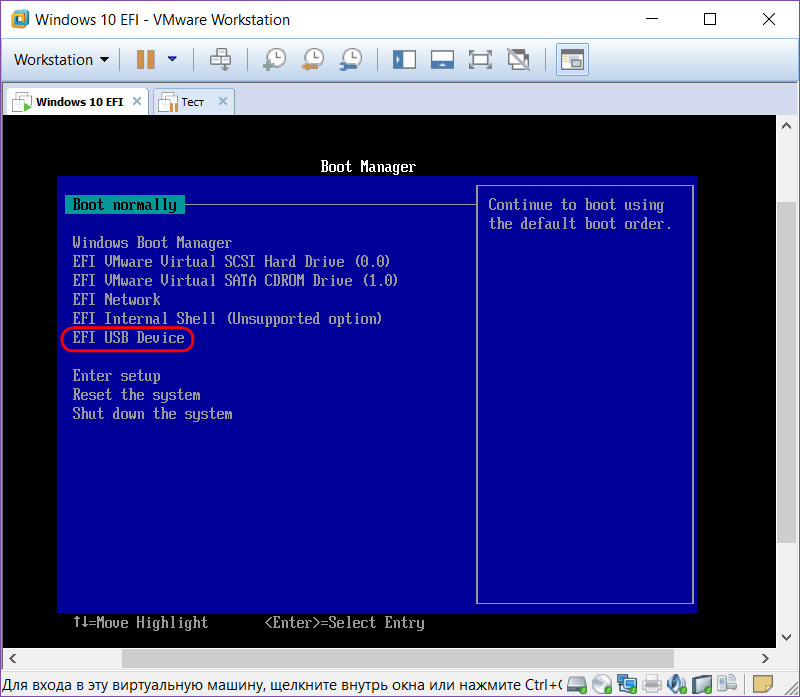The width and height of the screenshot is (800, 697).
Task: Open the Workstation menu dropdown
Action: click(61, 60)
